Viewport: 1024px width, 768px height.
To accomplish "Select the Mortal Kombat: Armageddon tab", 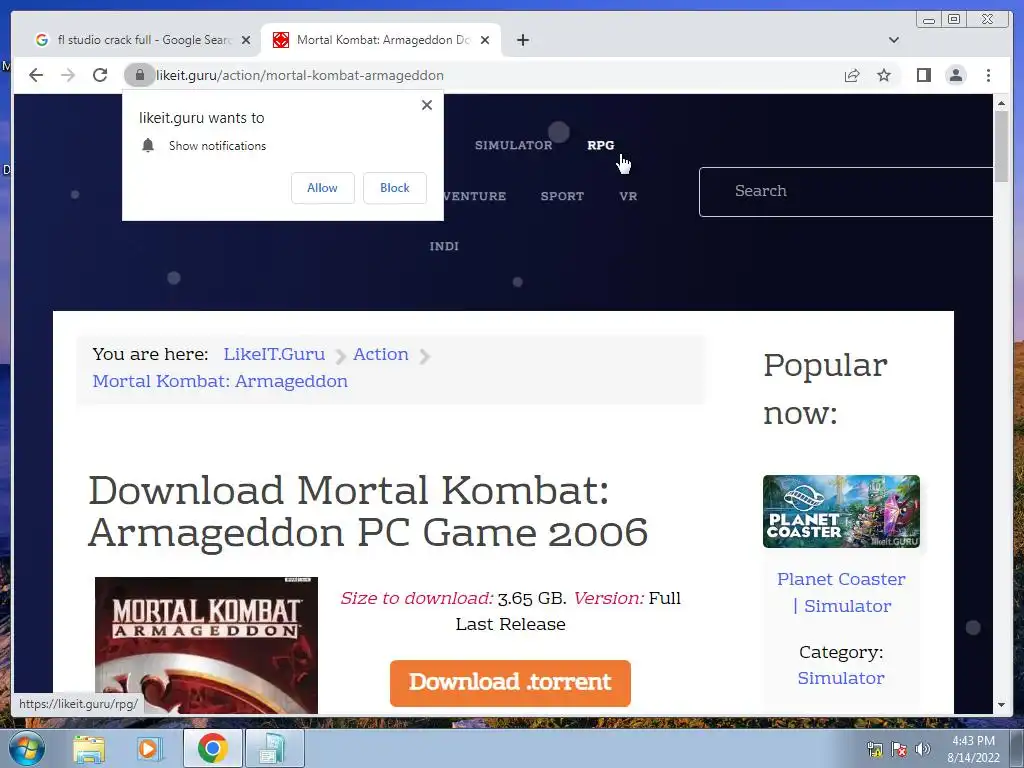I will click(381, 40).
